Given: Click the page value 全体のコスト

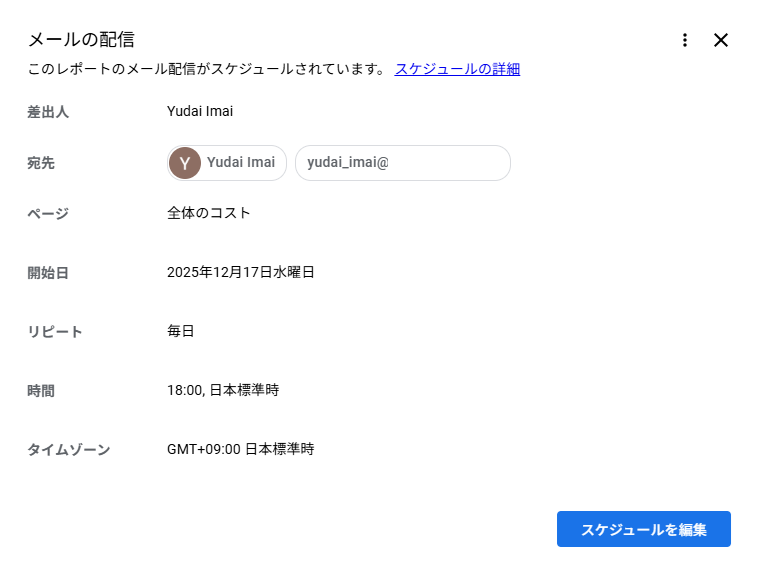Looking at the screenshot, I should tap(209, 213).
